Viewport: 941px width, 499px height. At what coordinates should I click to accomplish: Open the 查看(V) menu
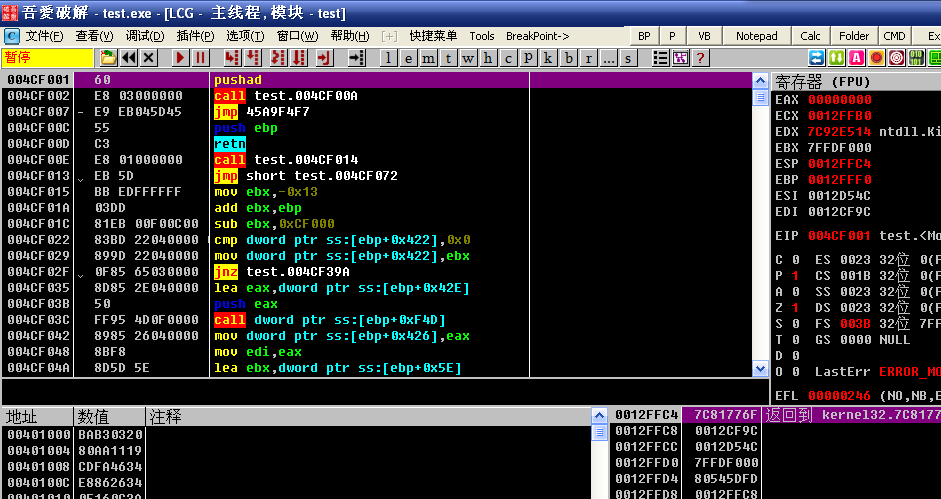[x=94, y=36]
